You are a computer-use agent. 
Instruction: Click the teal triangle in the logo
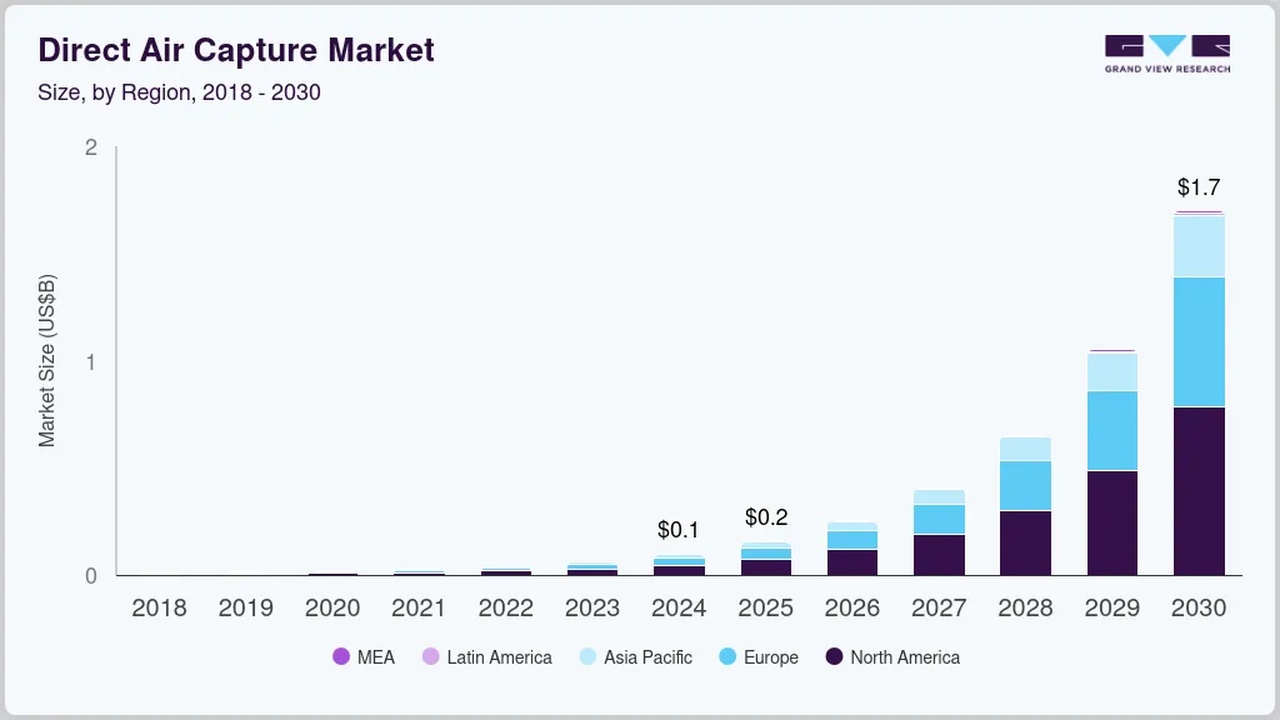tap(1166, 45)
